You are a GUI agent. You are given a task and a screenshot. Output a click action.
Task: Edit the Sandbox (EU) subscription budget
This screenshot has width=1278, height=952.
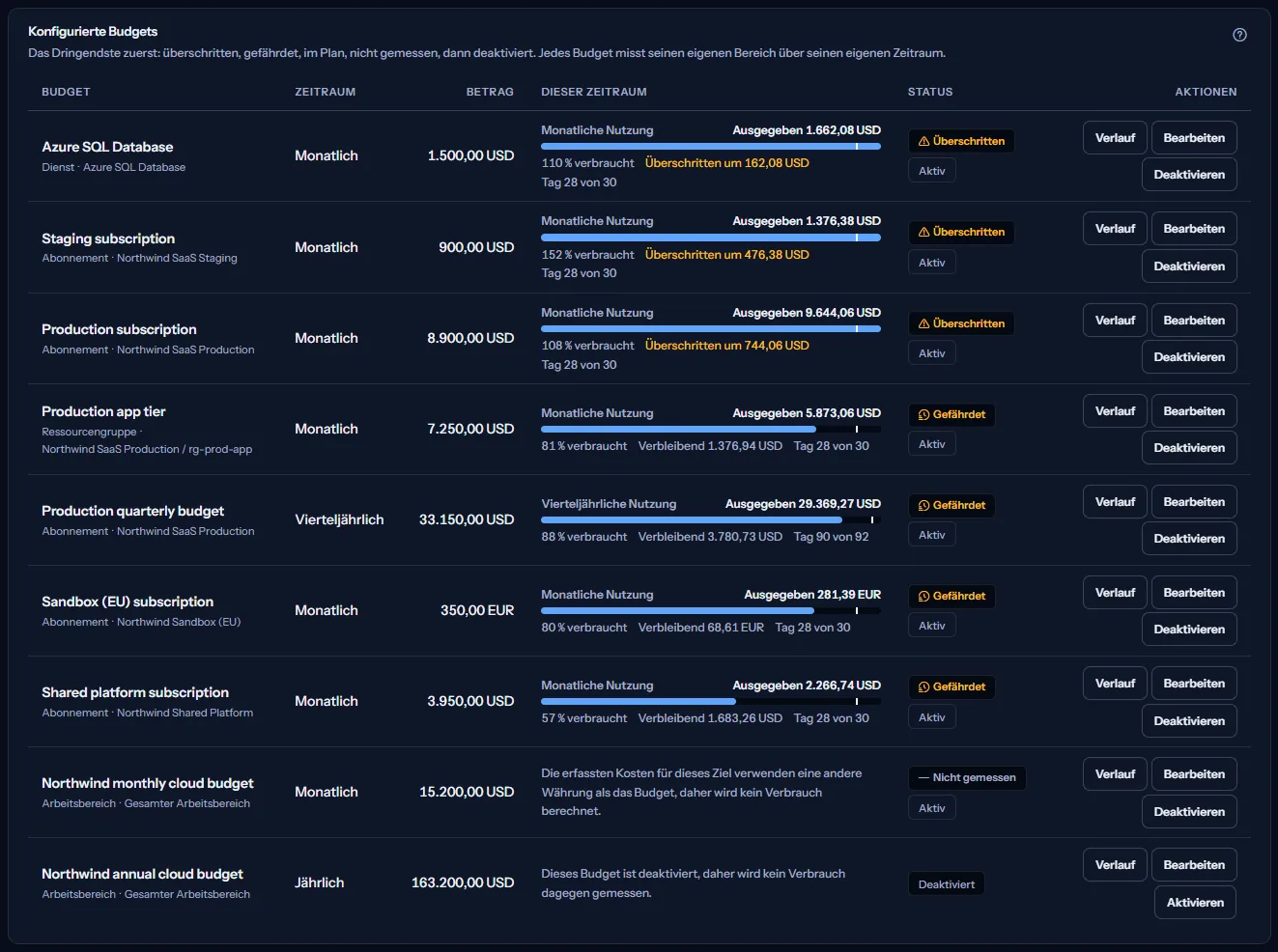pos(1194,593)
